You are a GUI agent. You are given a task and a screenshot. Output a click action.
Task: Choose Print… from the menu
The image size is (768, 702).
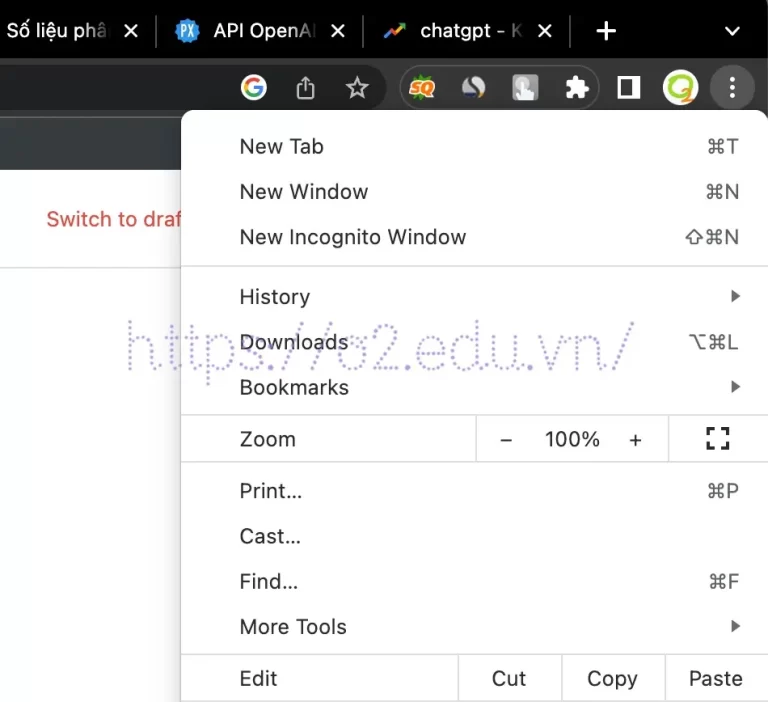tap(474, 491)
